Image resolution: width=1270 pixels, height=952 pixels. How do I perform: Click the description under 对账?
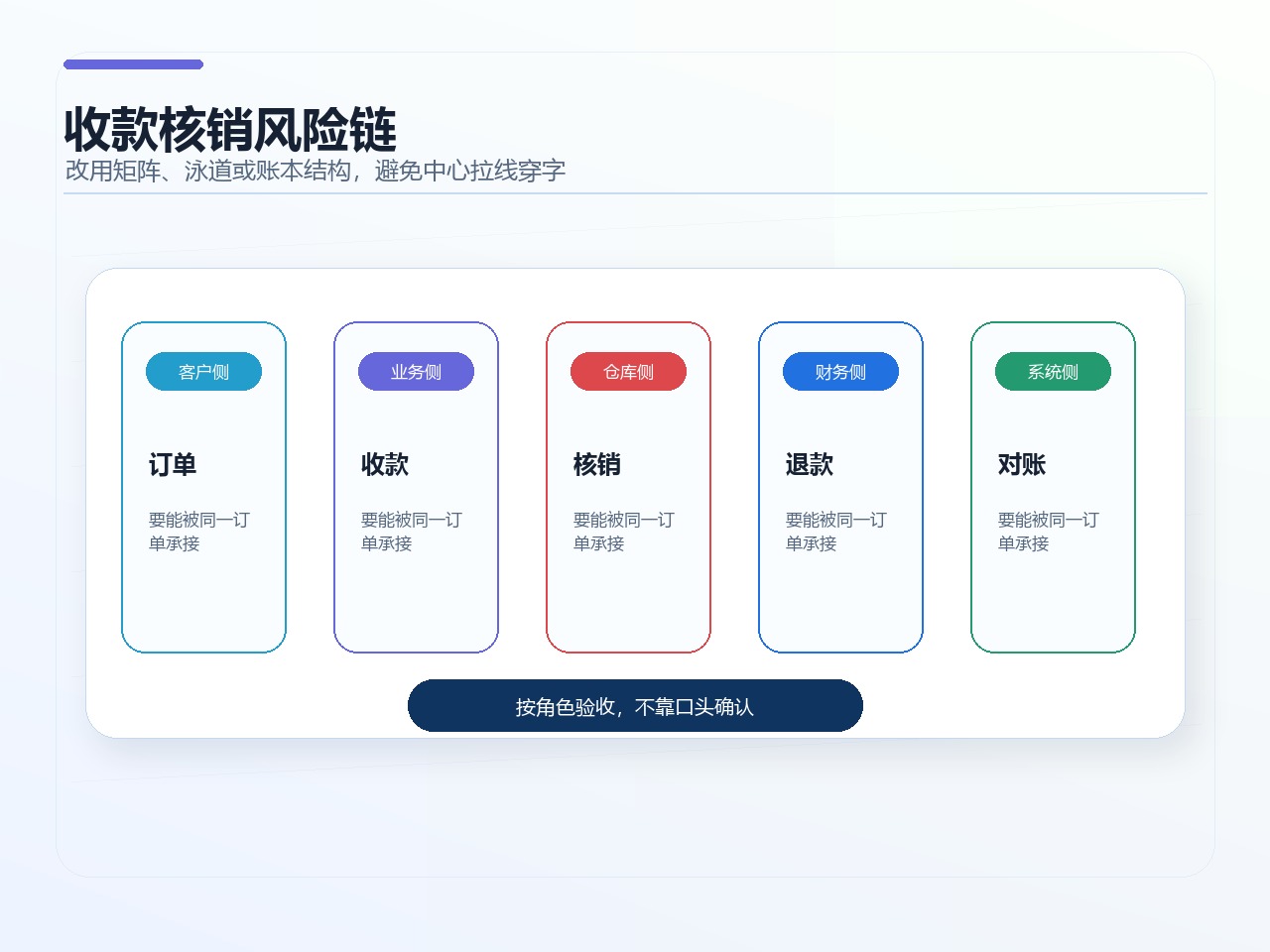[x=1049, y=532]
